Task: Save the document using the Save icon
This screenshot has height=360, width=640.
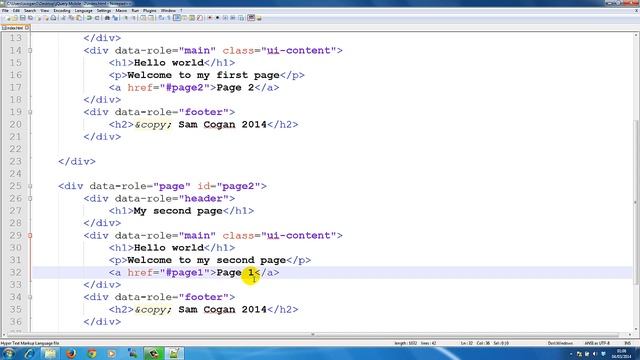Action: click(22, 18)
